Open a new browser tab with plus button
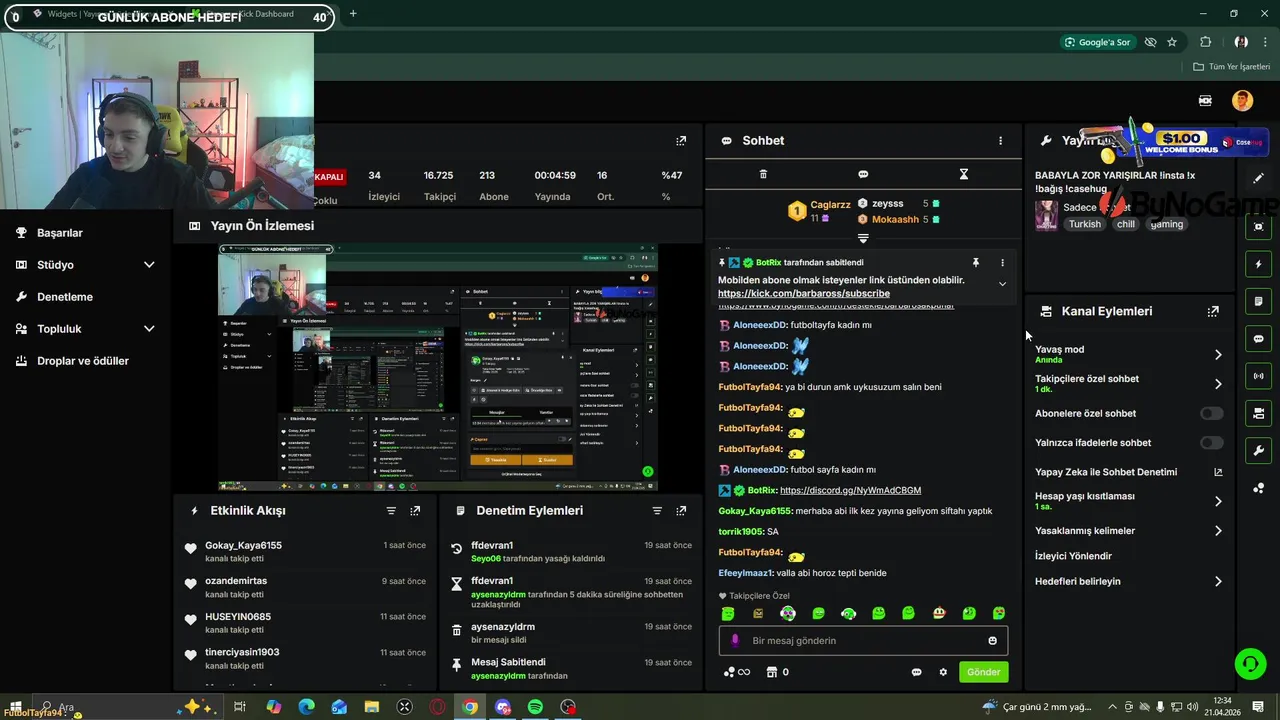This screenshot has width=1280, height=720. pyautogui.click(x=352, y=14)
